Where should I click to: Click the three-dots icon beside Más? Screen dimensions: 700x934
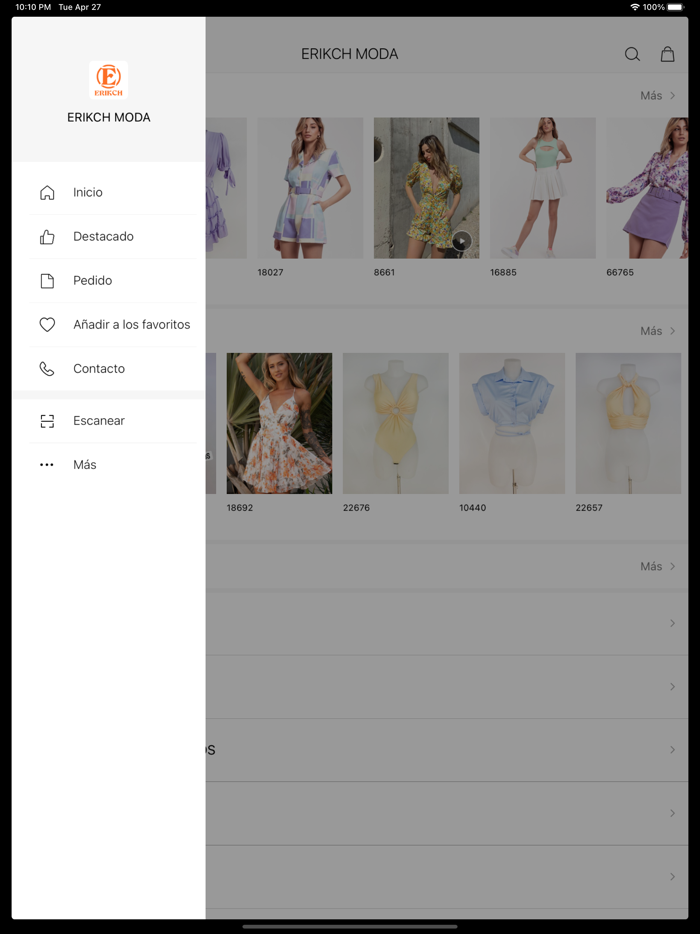(x=47, y=465)
